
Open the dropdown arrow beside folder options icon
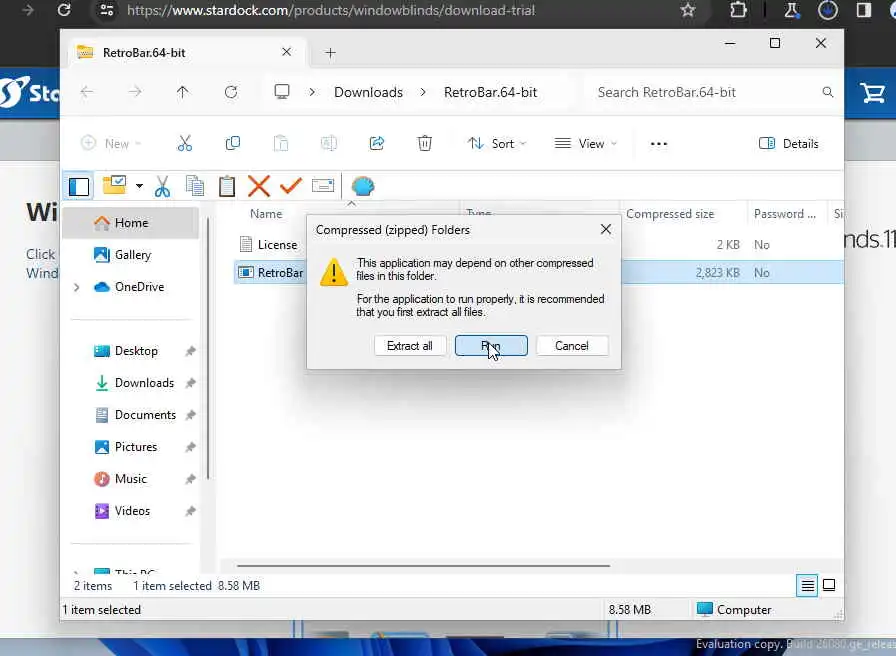click(139, 186)
